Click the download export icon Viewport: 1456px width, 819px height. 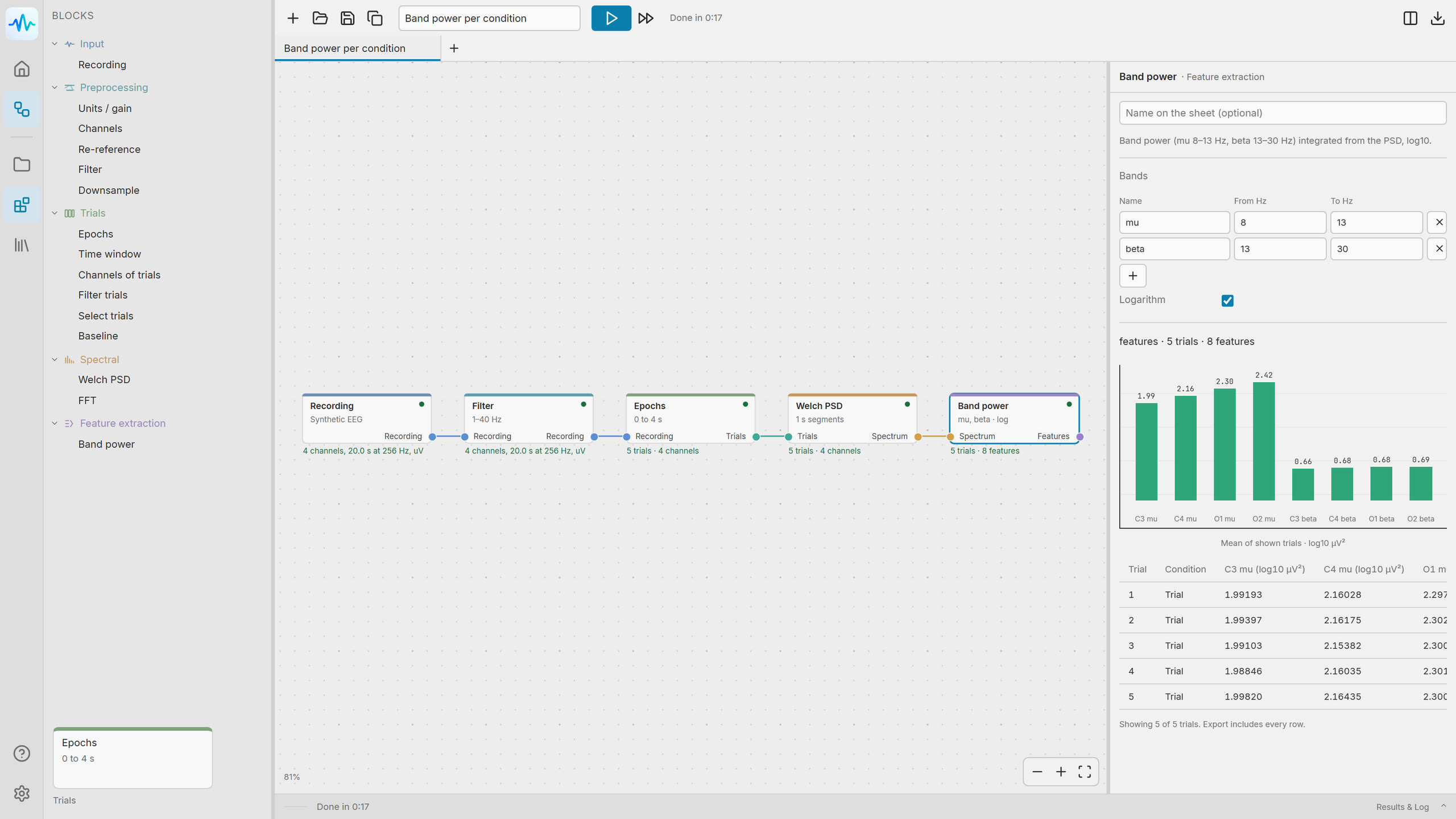pyautogui.click(x=1437, y=18)
